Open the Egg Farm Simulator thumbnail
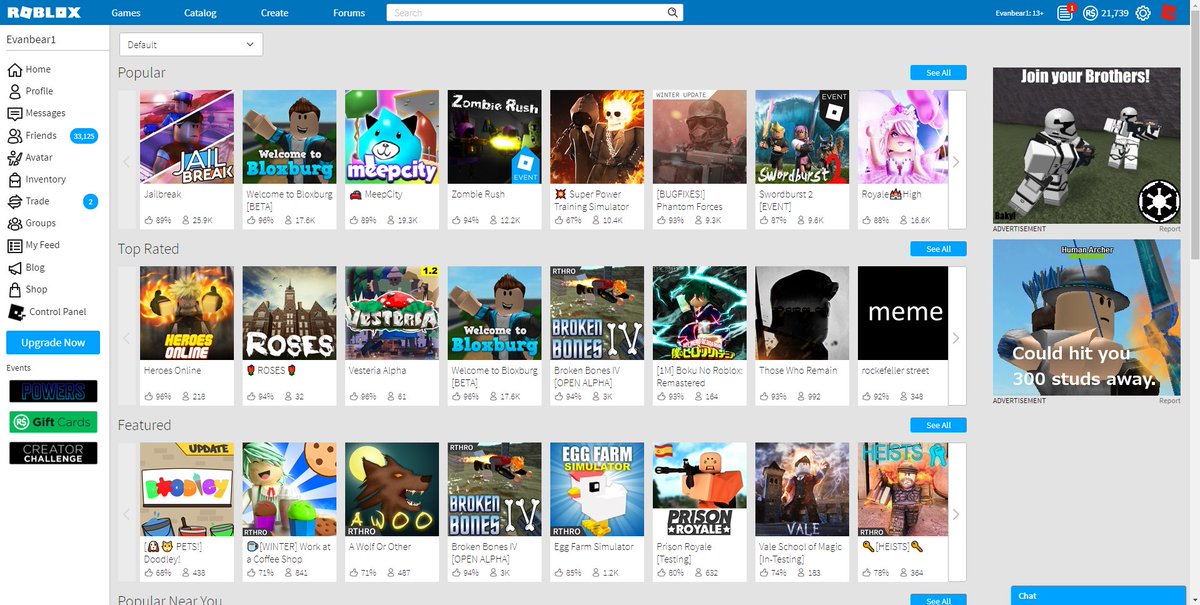This screenshot has width=1200, height=605. point(597,489)
